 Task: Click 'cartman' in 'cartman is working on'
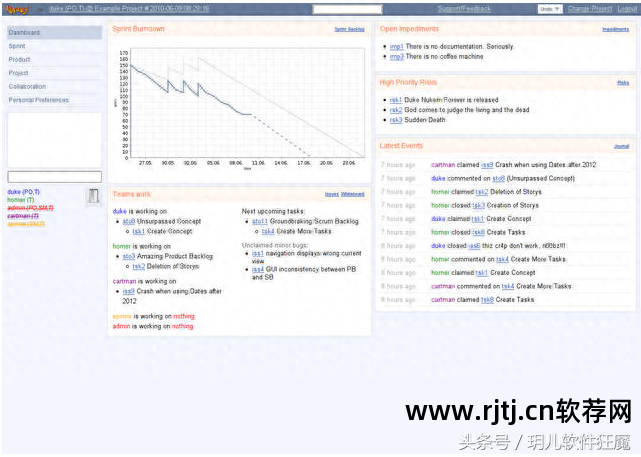[124, 281]
